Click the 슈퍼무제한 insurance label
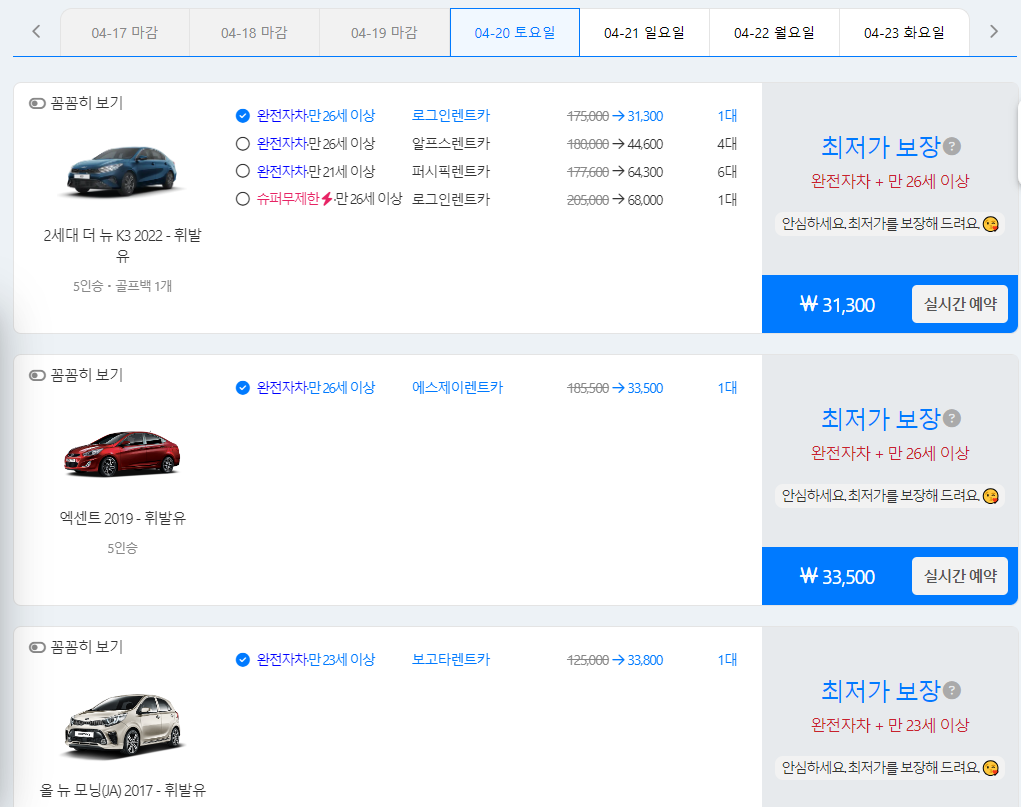This screenshot has width=1021, height=807. [x=288, y=199]
